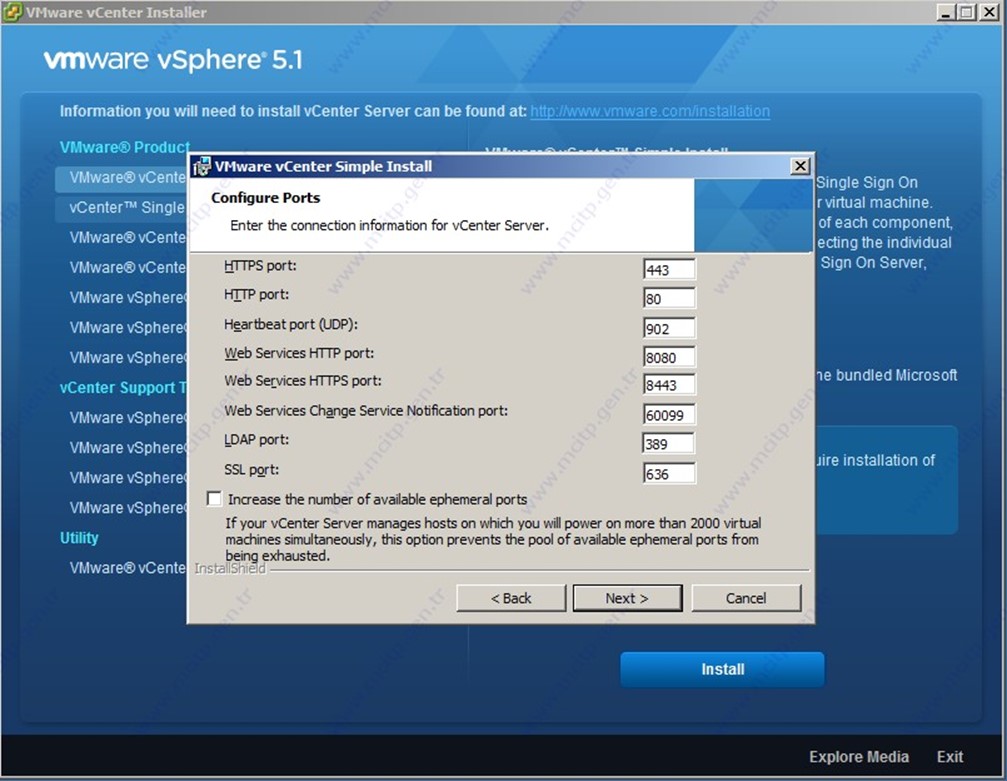Click the "Enter the connection information" text
This screenshot has width=1007, height=781.
click(x=389, y=225)
